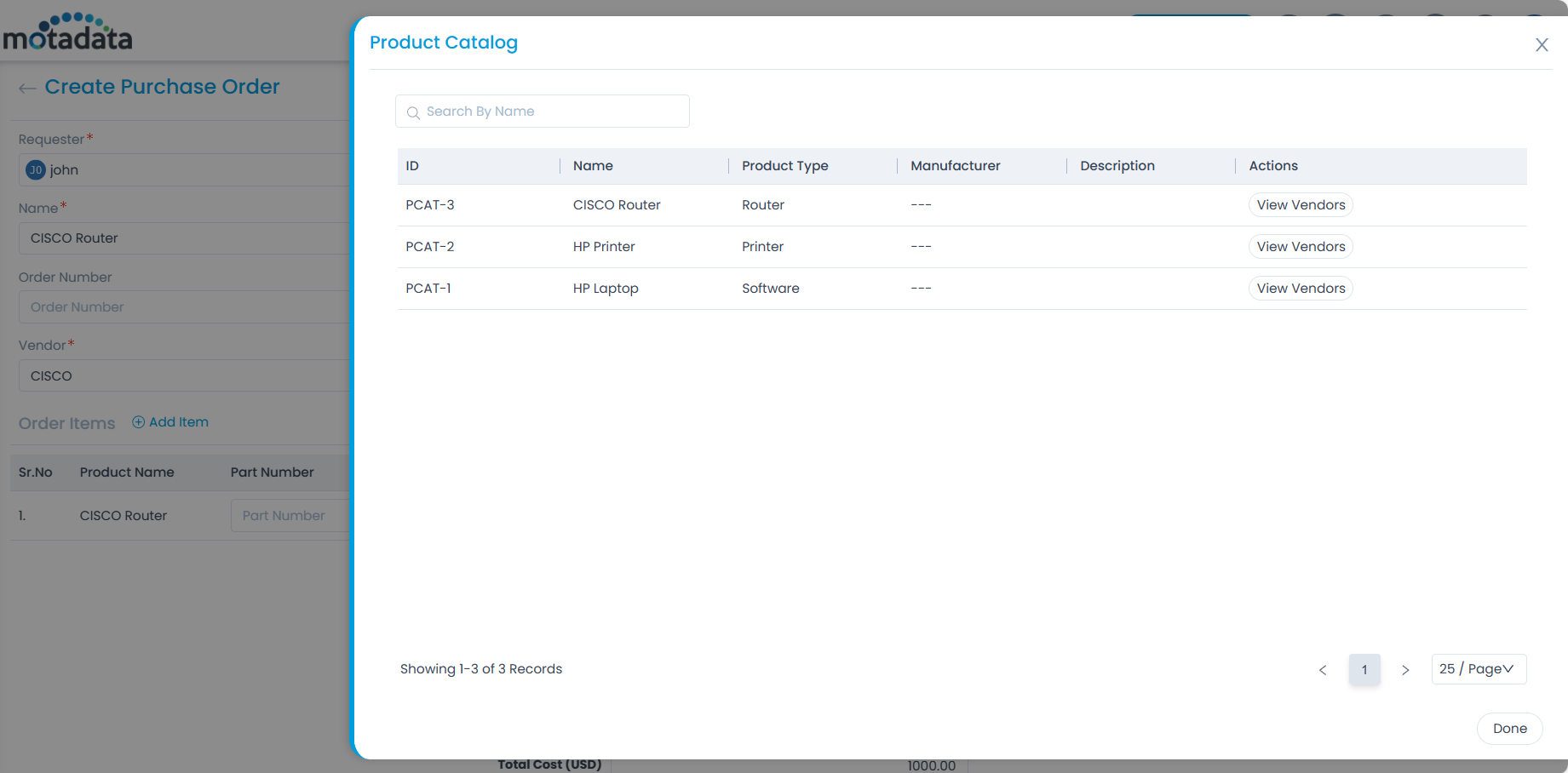
Task: Select the PCAT-3 row ID
Action: point(430,205)
